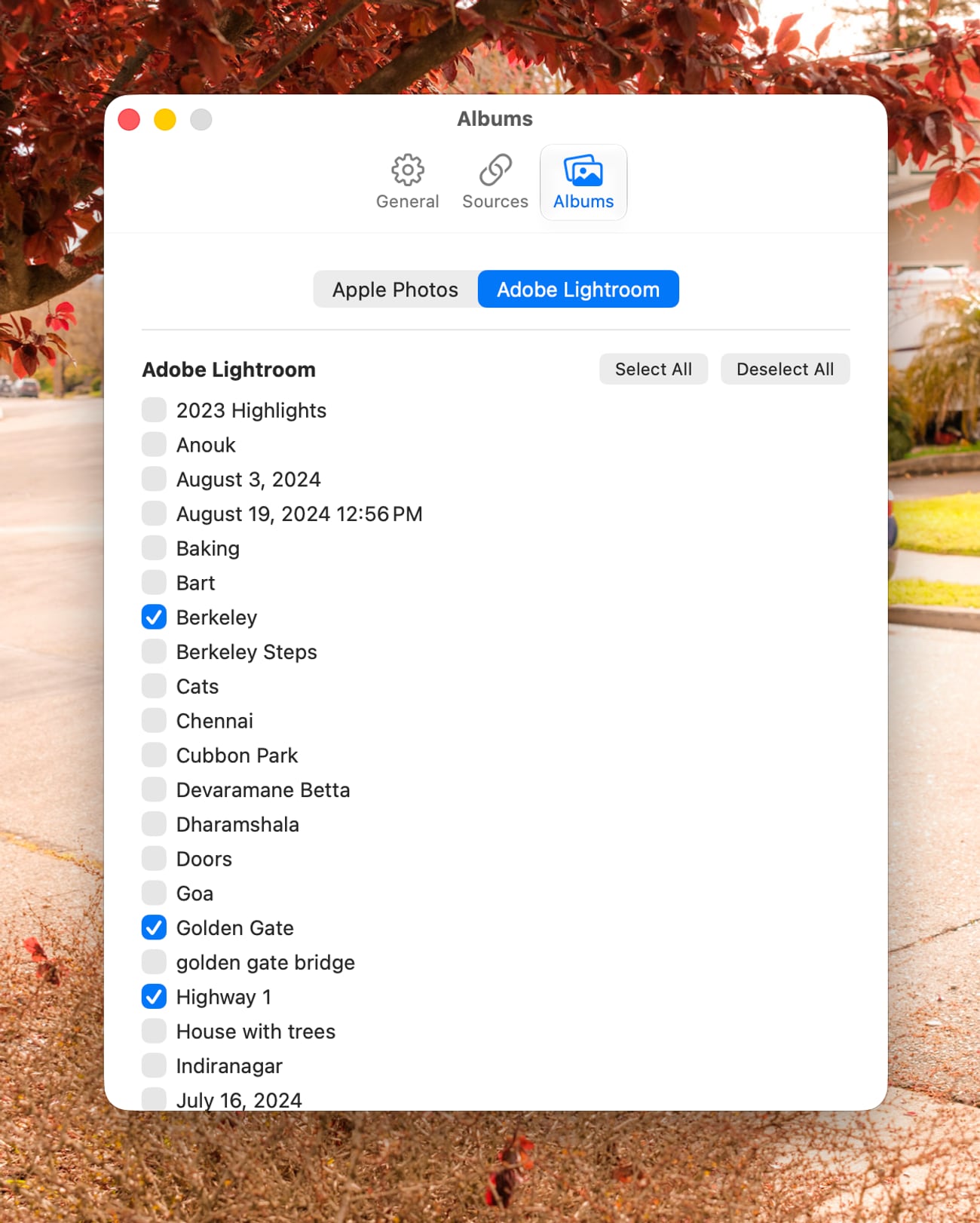Viewport: 980px width, 1223px height.
Task: Click the Golden Gate album name
Action: coord(235,928)
